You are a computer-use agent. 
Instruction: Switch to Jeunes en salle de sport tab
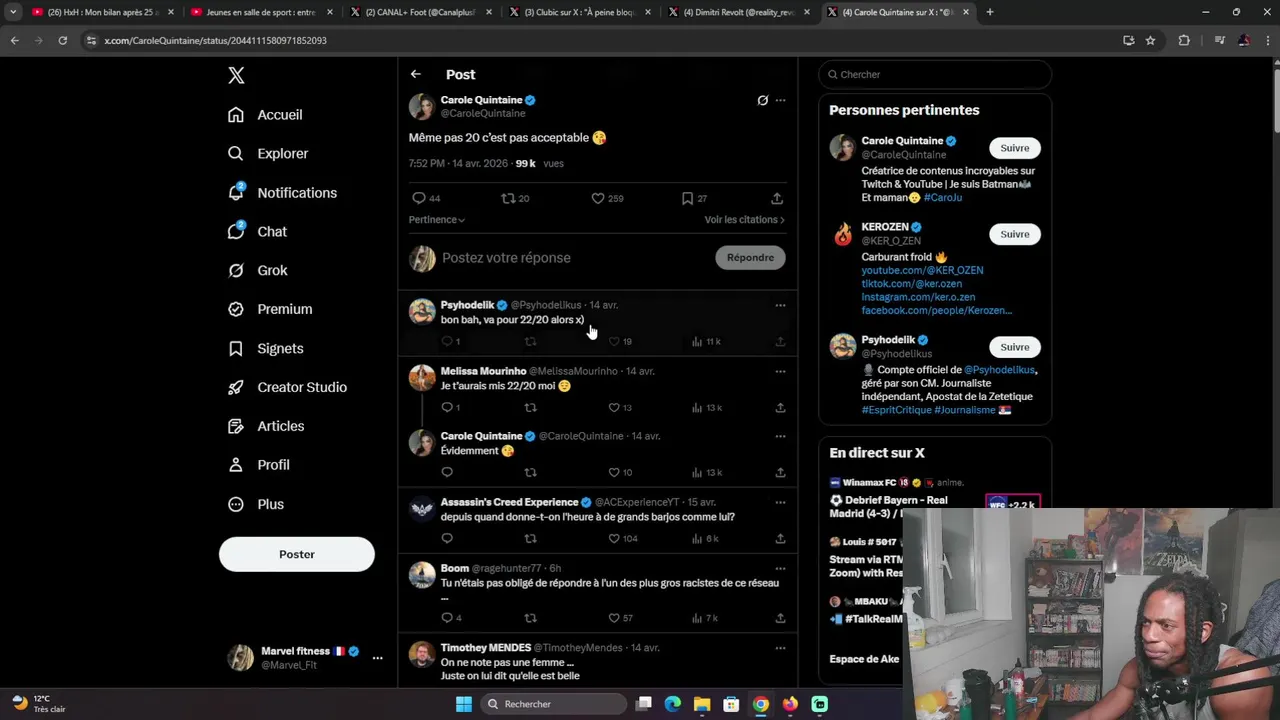(x=260, y=12)
